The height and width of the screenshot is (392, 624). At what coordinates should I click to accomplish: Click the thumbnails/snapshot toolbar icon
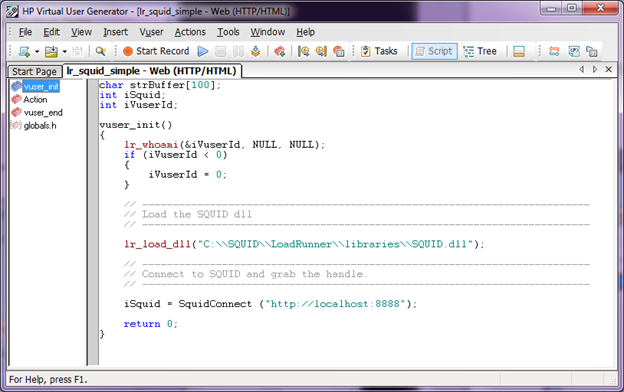click(574, 51)
